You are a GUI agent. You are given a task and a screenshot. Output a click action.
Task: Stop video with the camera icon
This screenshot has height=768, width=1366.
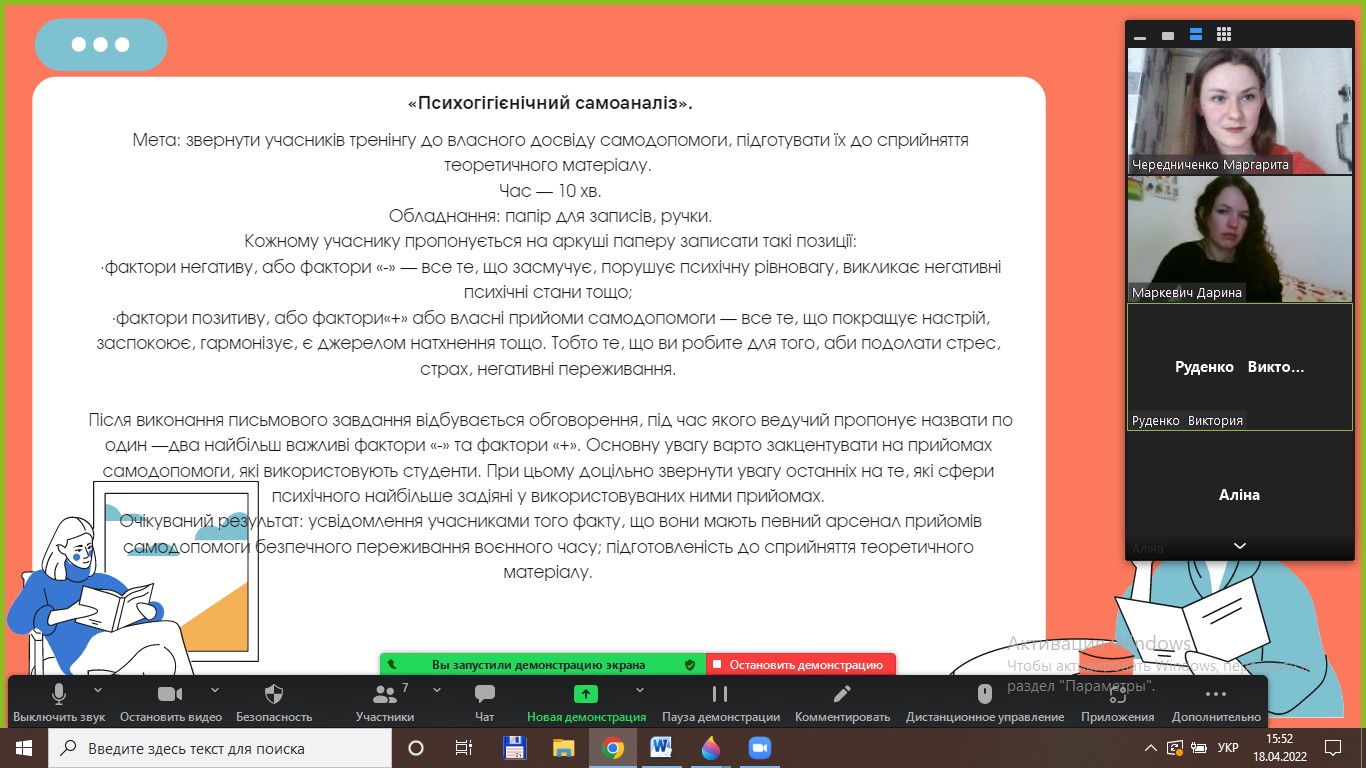point(170,701)
